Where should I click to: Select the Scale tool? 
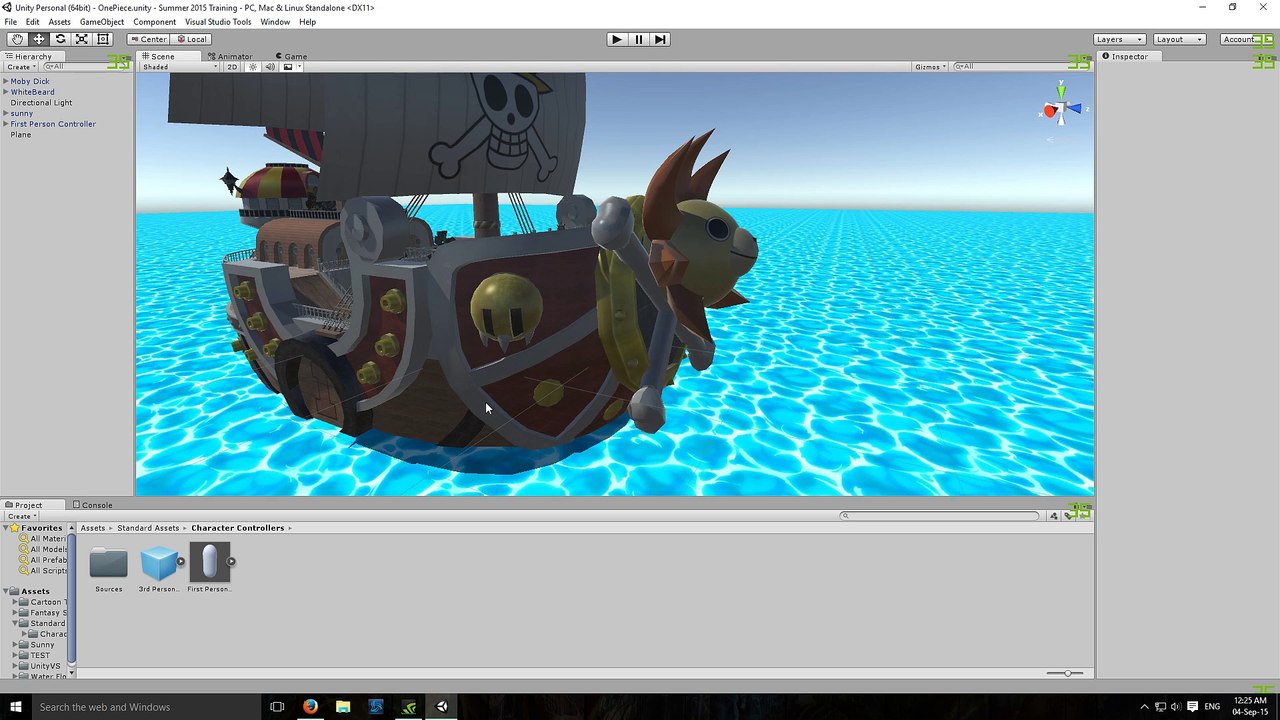click(82, 39)
